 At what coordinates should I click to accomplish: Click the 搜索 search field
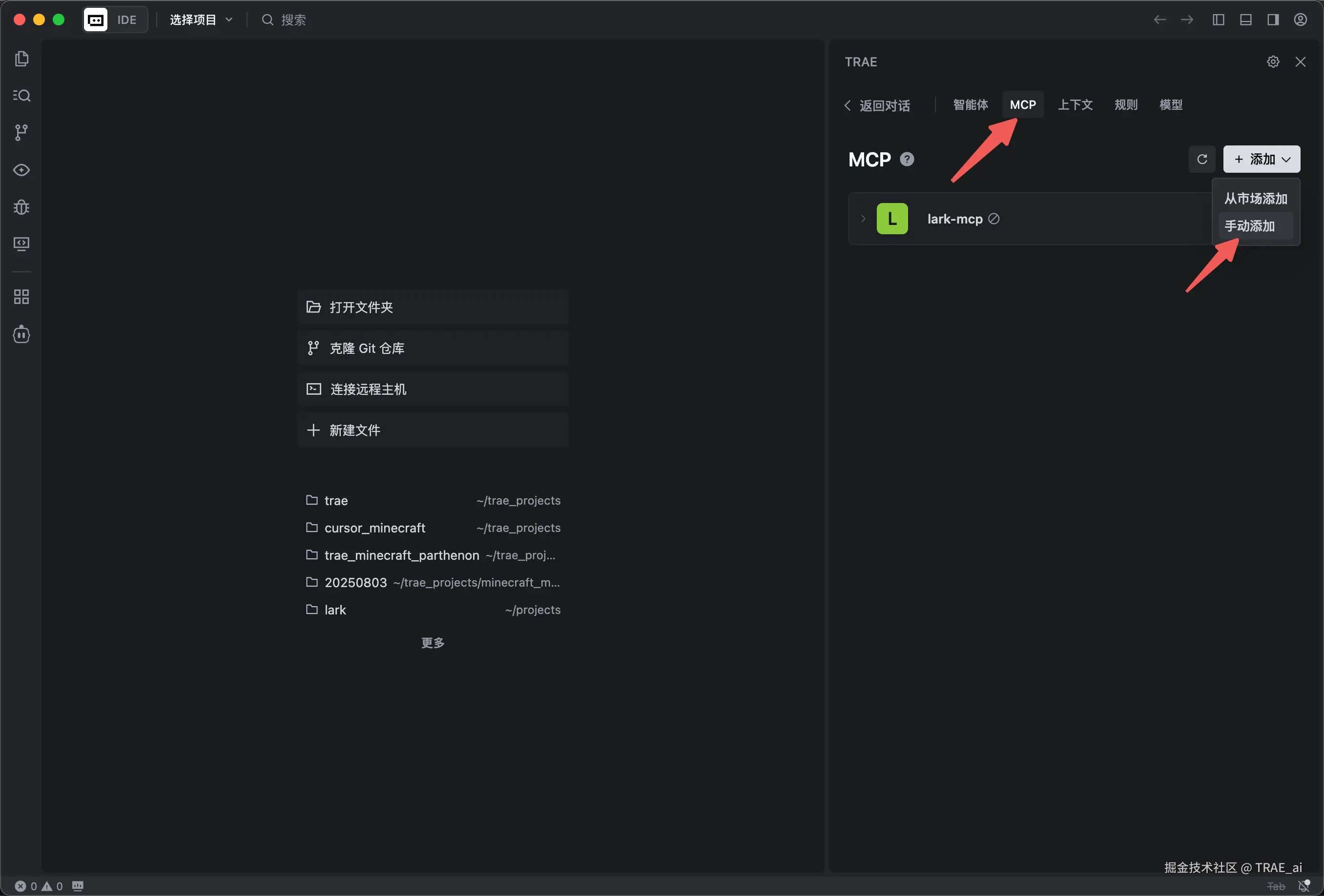(x=293, y=20)
